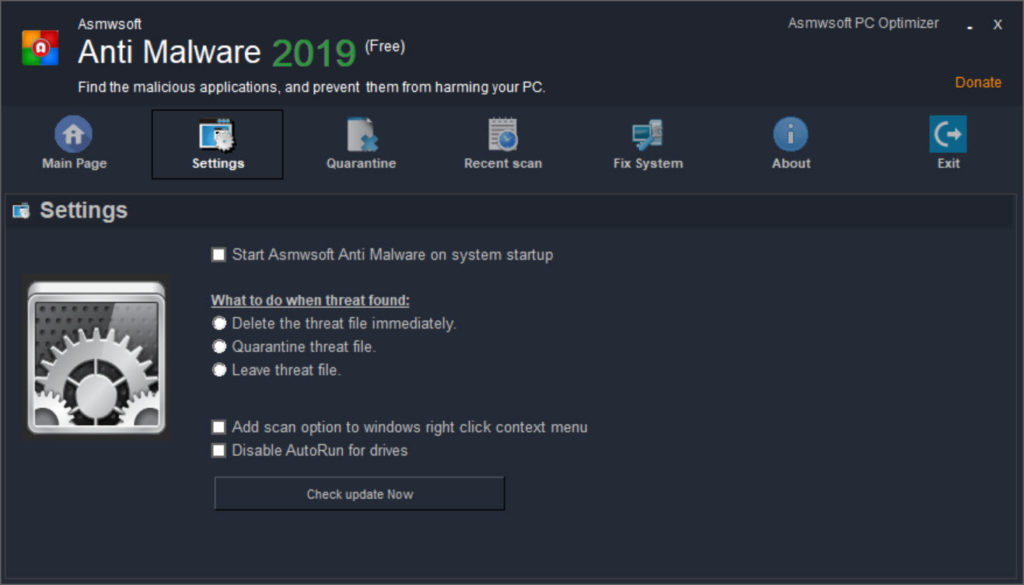The height and width of the screenshot is (585, 1024).
Task: Check Disable AutoRun for drives
Action: pyautogui.click(x=219, y=451)
